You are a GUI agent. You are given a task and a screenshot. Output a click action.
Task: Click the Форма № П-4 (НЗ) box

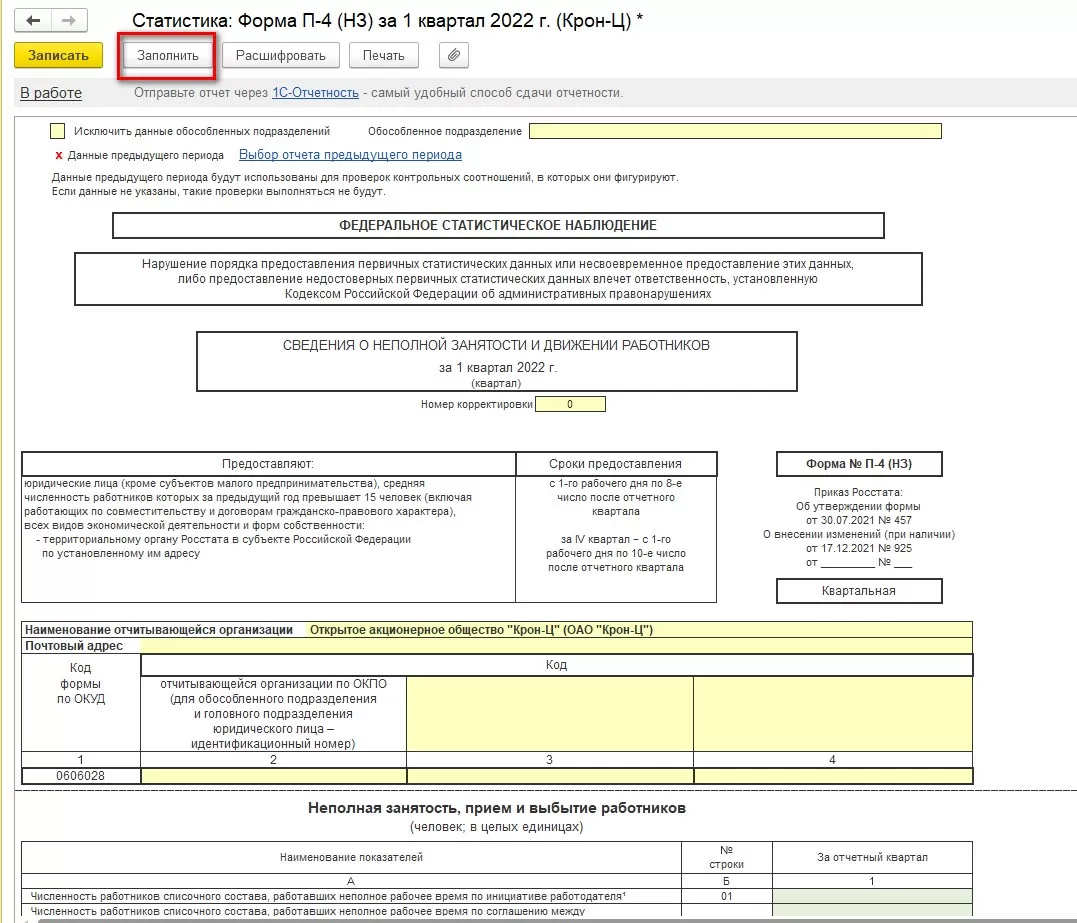pyautogui.click(x=859, y=464)
